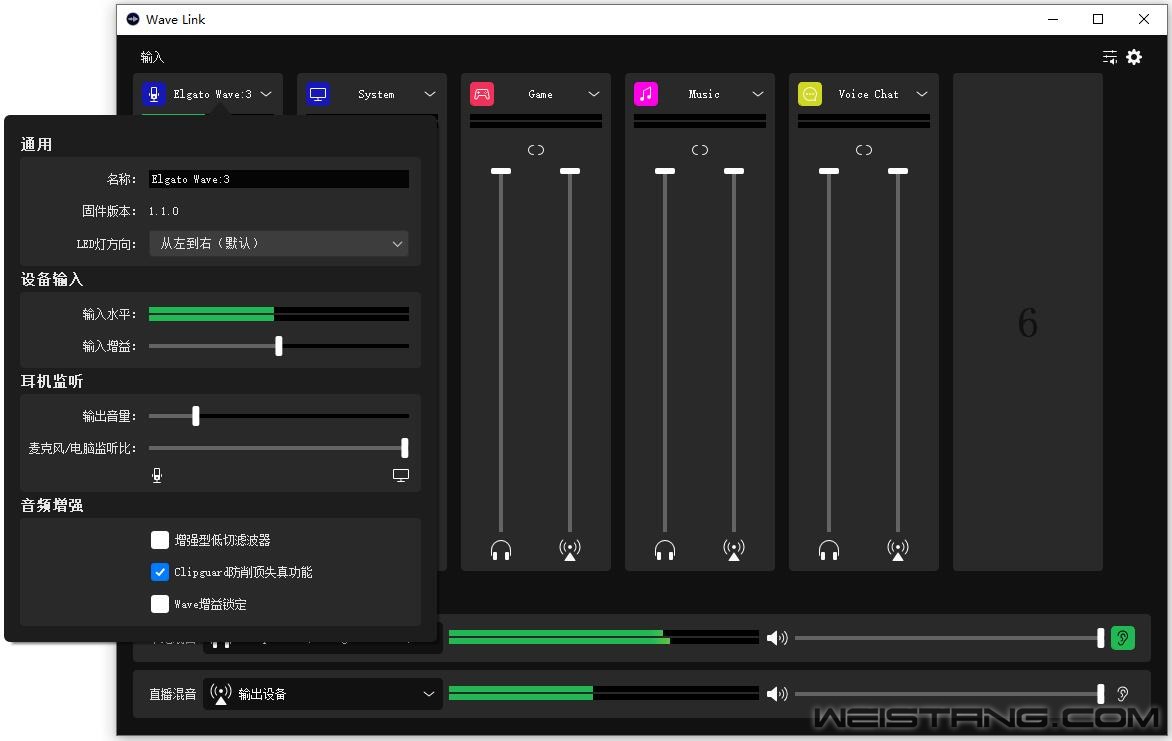Click the Game monitor volume fader handle
This screenshot has width=1172, height=741.
(501, 171)
